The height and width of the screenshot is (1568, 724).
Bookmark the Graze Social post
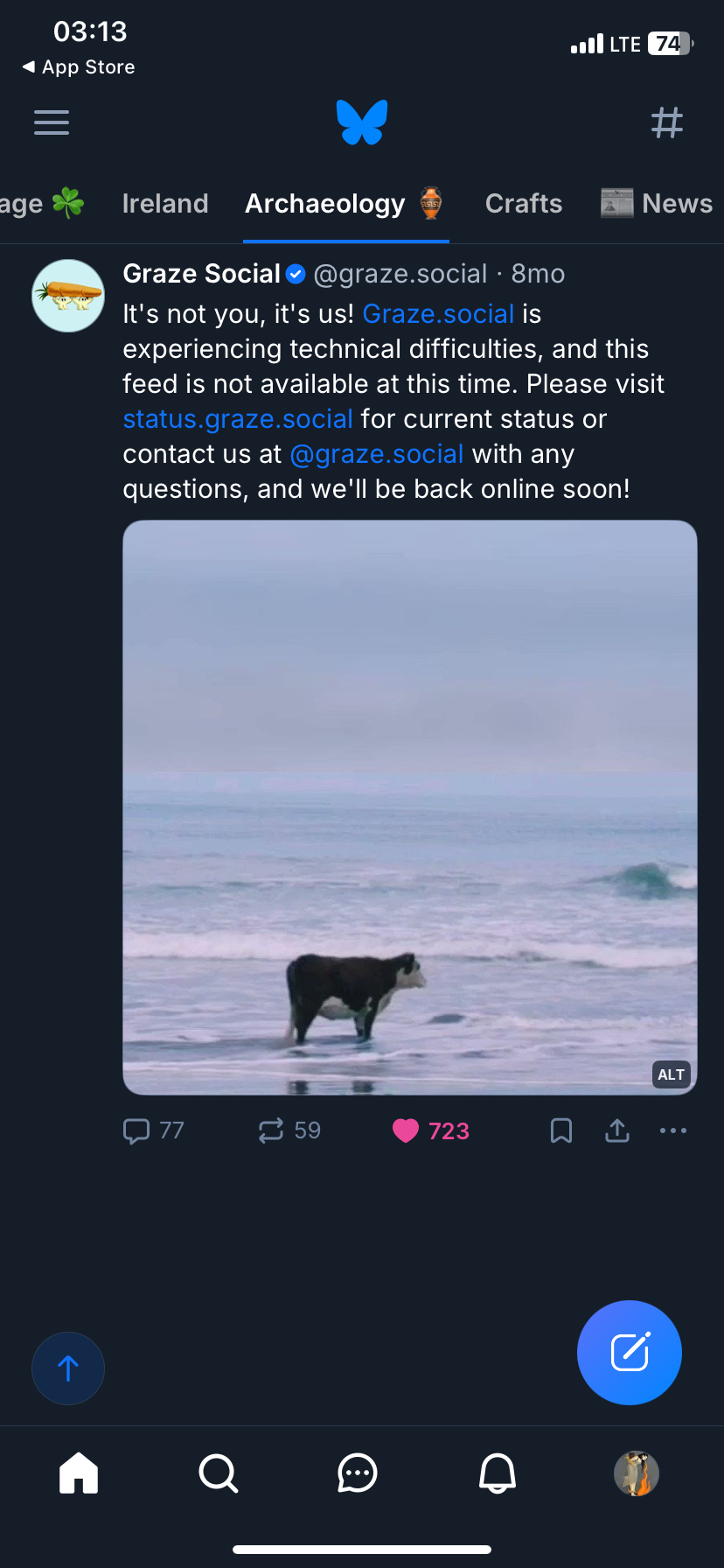click(561, 1130)
